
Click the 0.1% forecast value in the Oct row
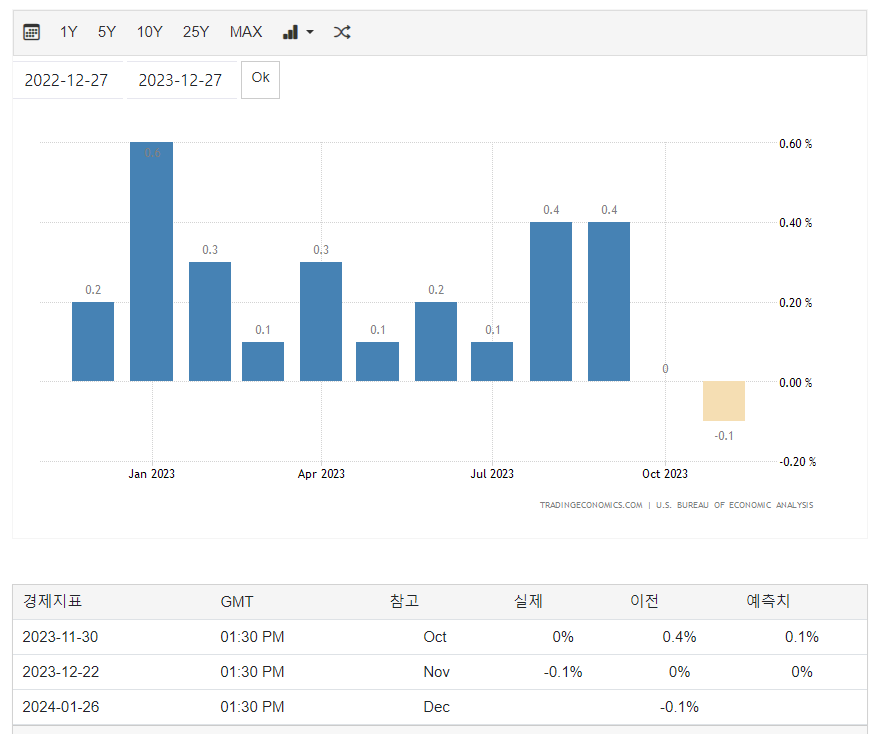802,637
